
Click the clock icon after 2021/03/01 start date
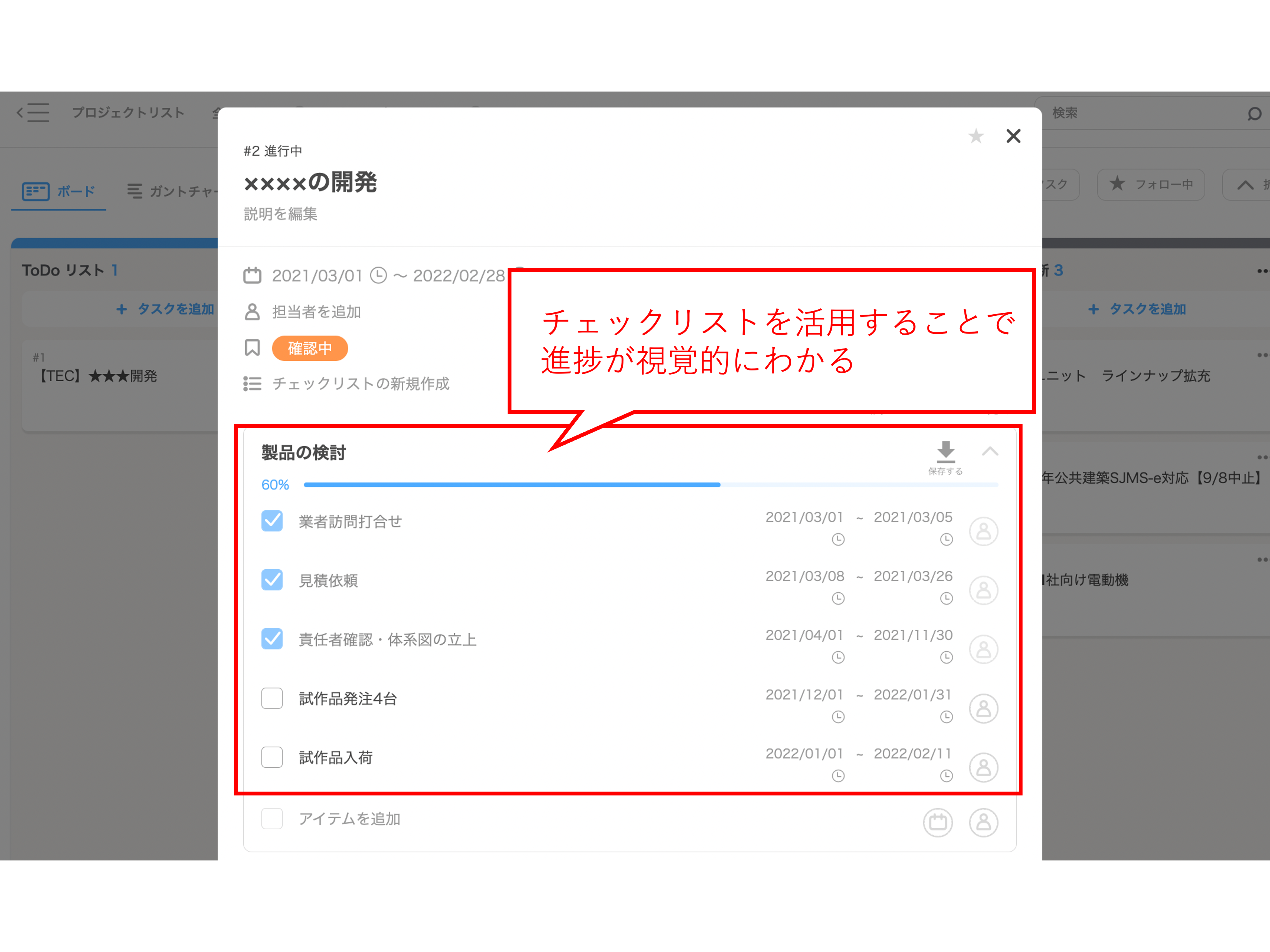[x=378, y=275]
